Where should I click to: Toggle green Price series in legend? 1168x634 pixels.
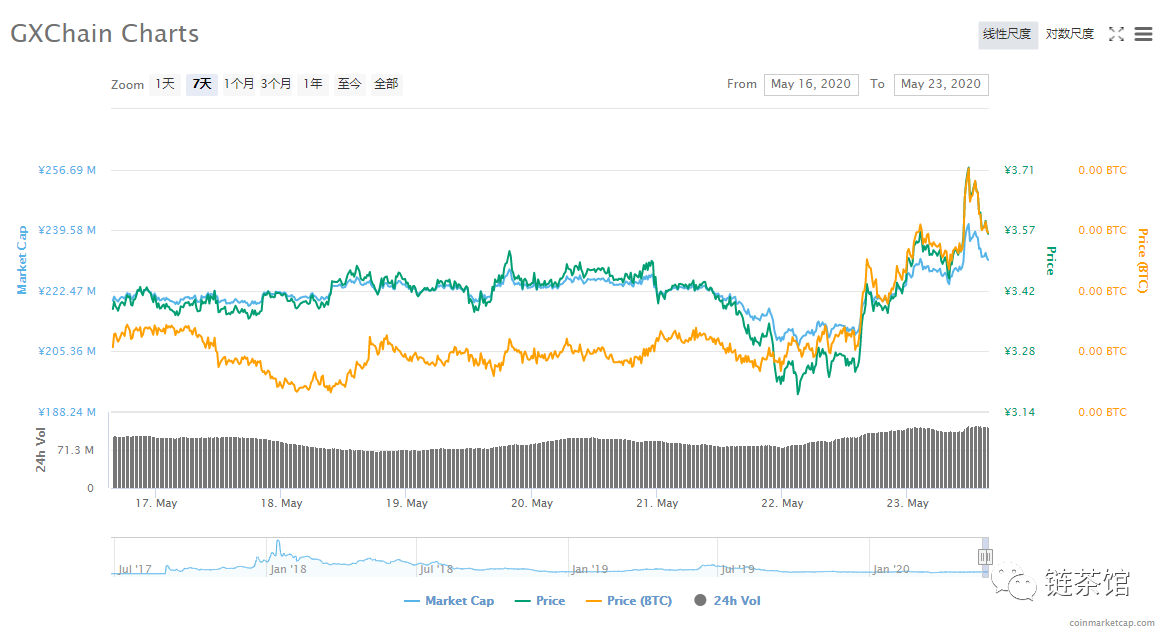pyautogui.click(x=540, y=600)
